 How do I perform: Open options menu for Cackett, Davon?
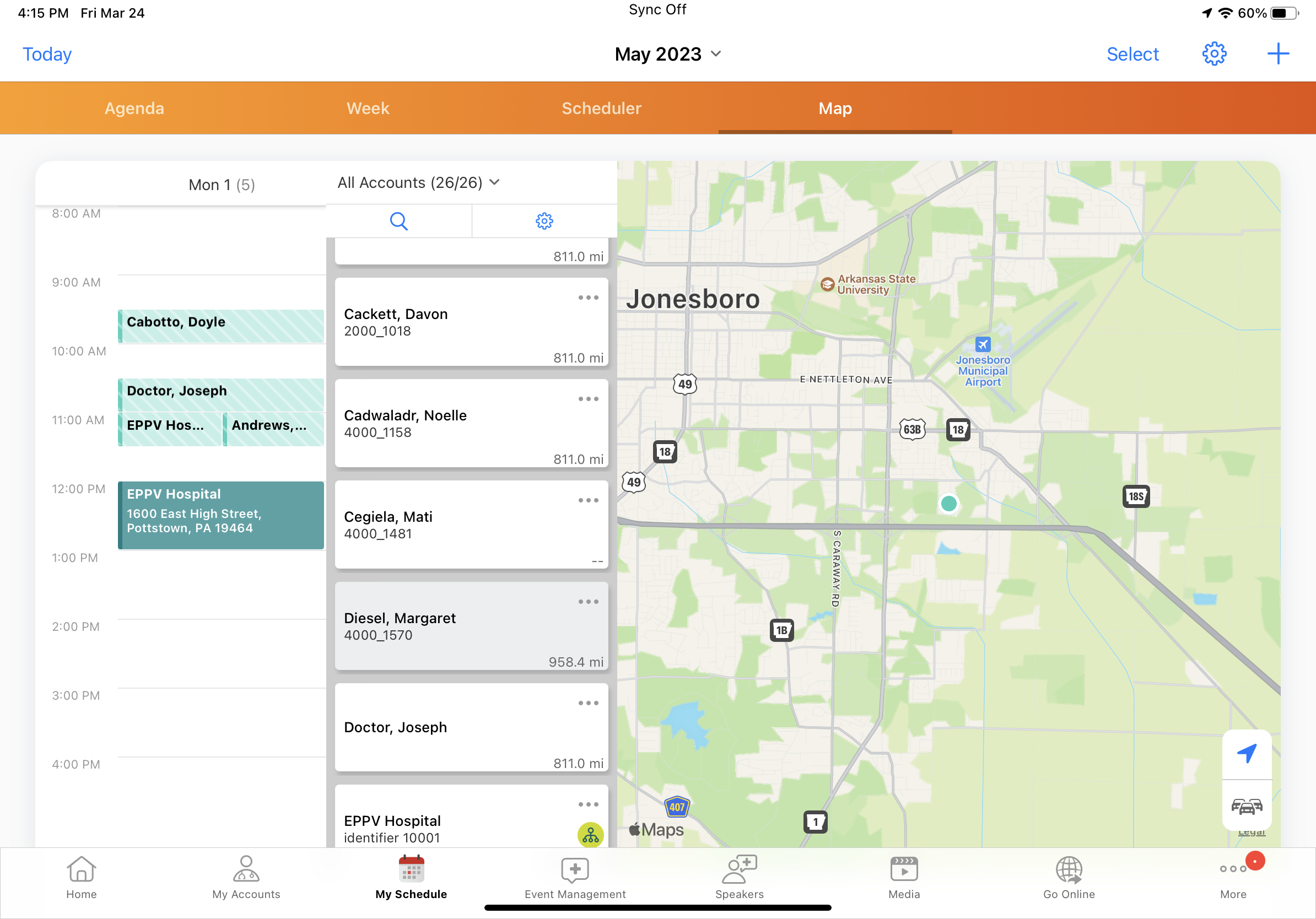pyautogui.click(x=588, y=298)
